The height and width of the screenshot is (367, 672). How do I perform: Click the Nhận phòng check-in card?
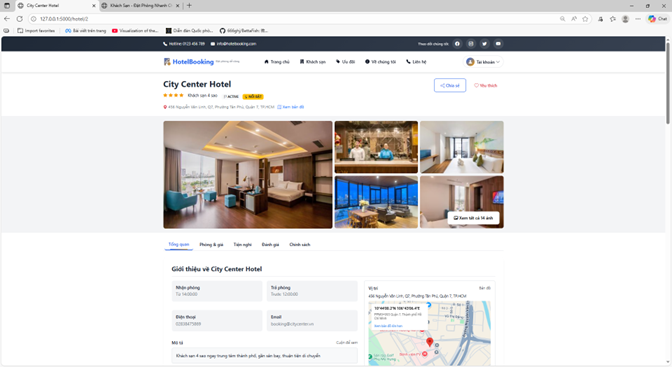(217, 291)
